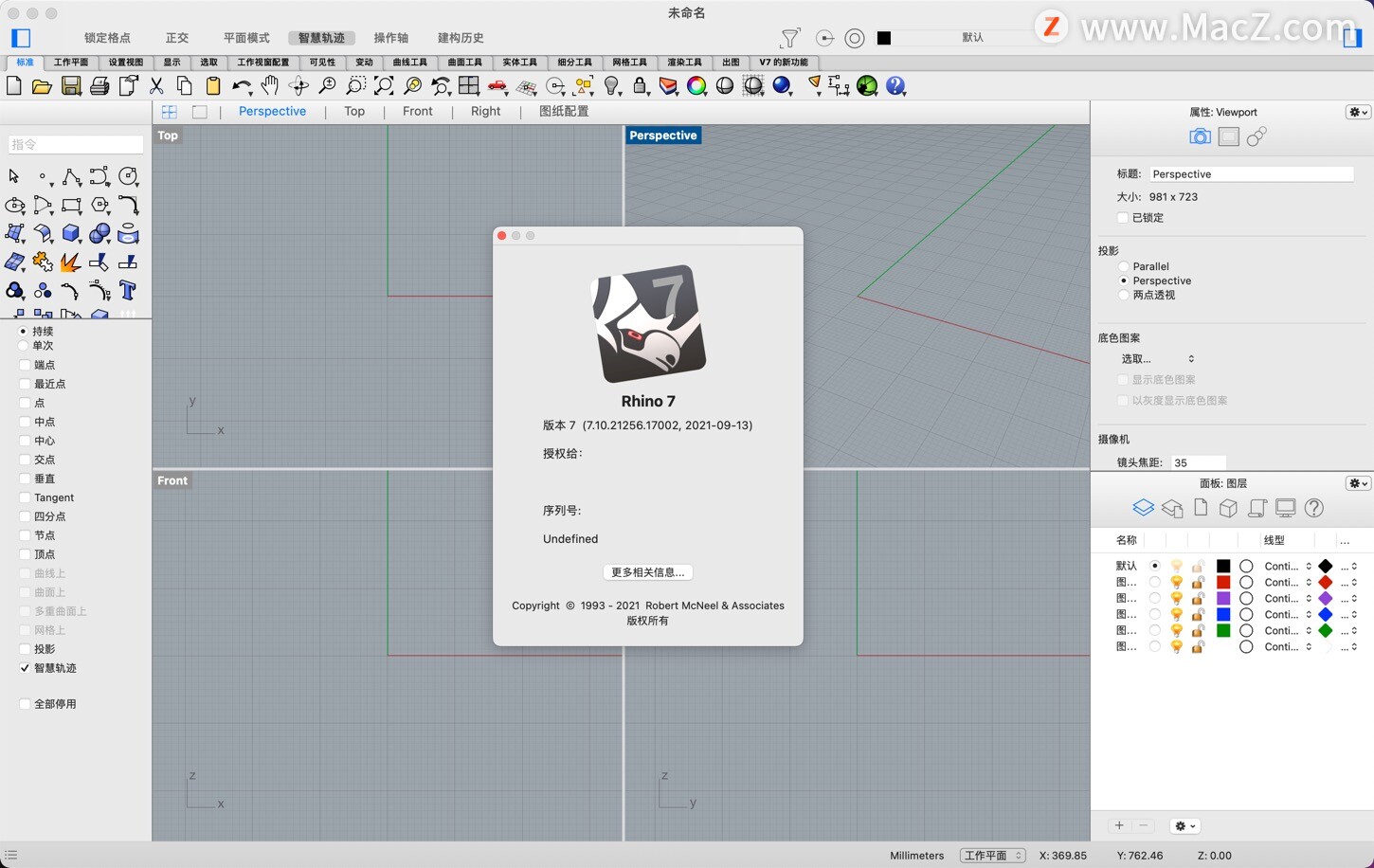Open the gear menu in 图层 panel header
The height and width of the screenshot is (868, 1374).
(x=1358, y=483)
